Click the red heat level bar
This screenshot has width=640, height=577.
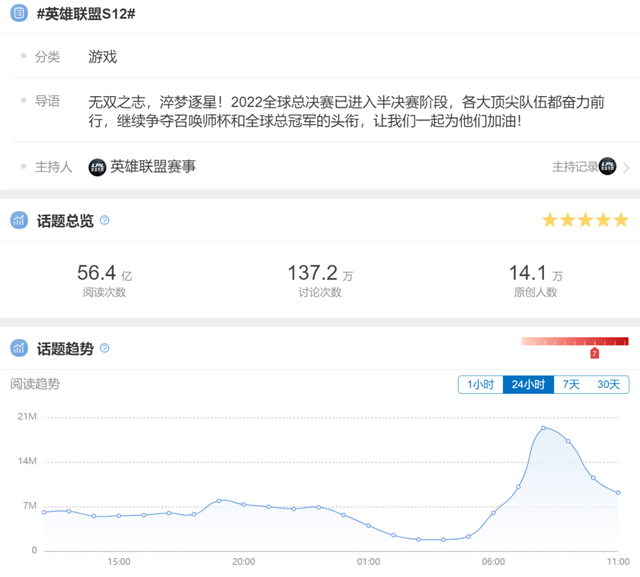click(x=575, y=341)
